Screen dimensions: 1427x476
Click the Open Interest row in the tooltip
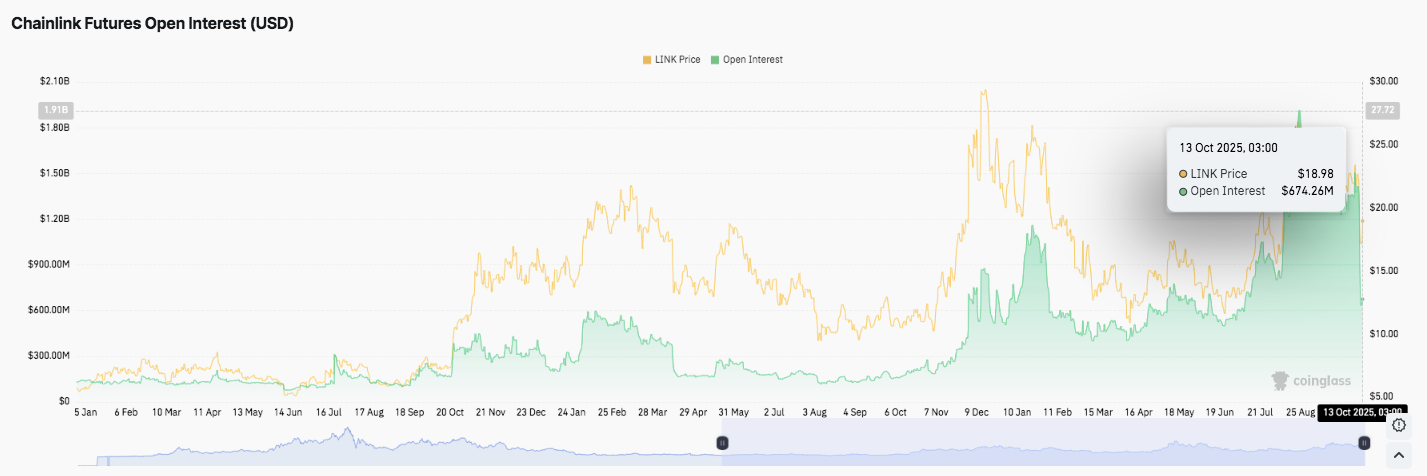pos(1256,191)
